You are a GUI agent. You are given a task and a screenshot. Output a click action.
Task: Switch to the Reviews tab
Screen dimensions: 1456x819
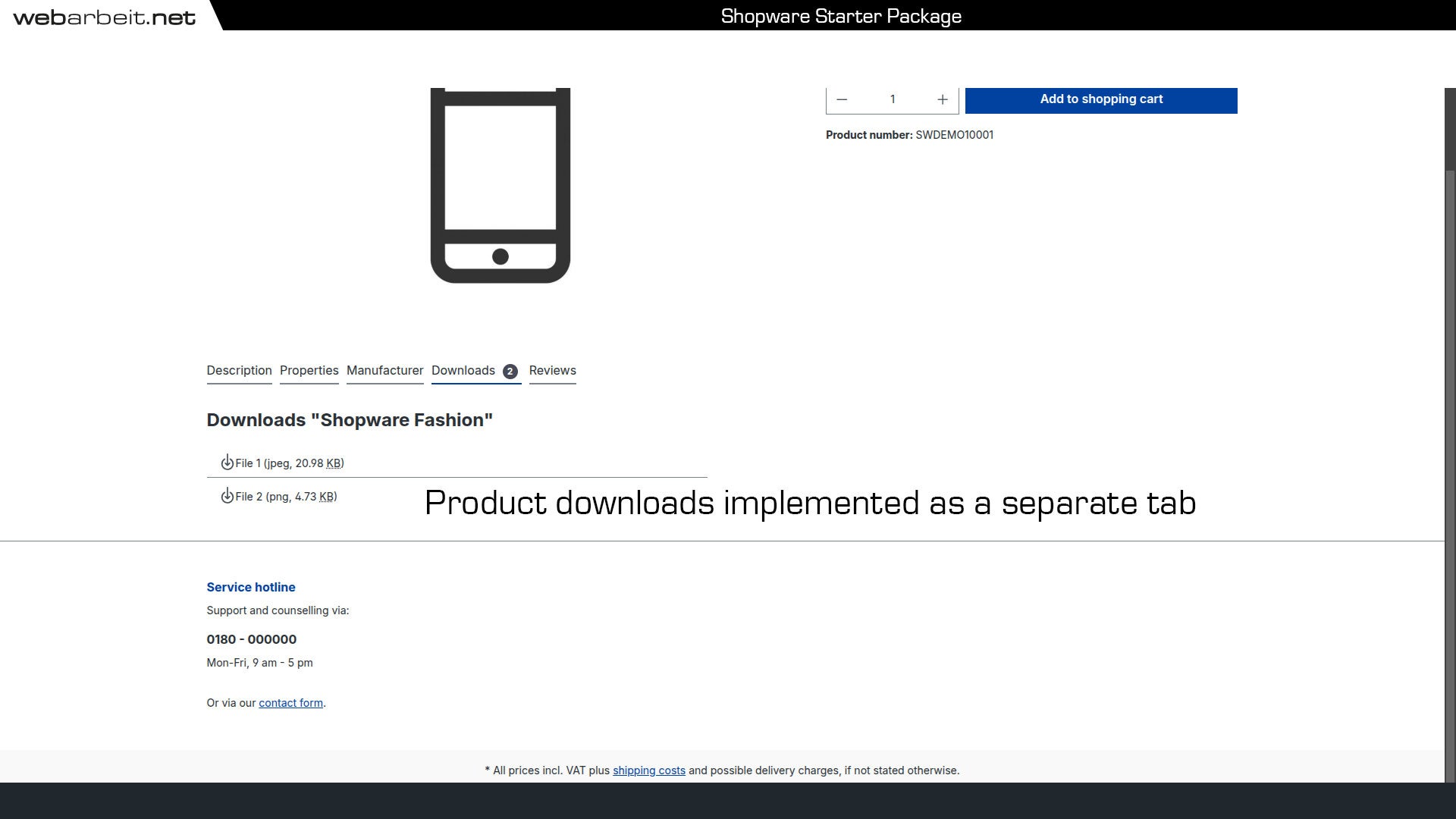coord(553,371)
